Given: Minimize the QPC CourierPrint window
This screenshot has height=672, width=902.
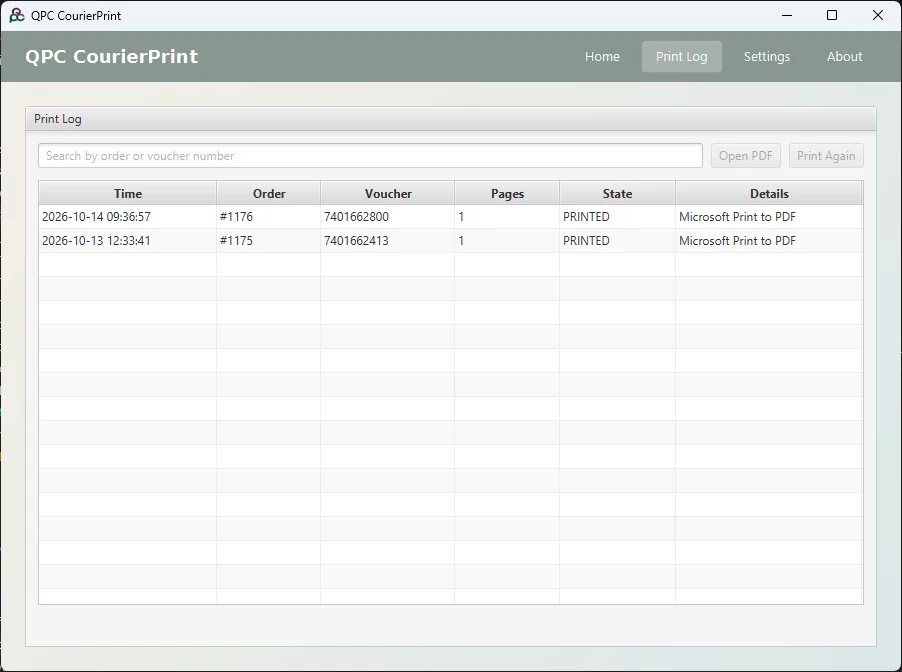Looking at the screenshot, I should click(x=787, y=16).
